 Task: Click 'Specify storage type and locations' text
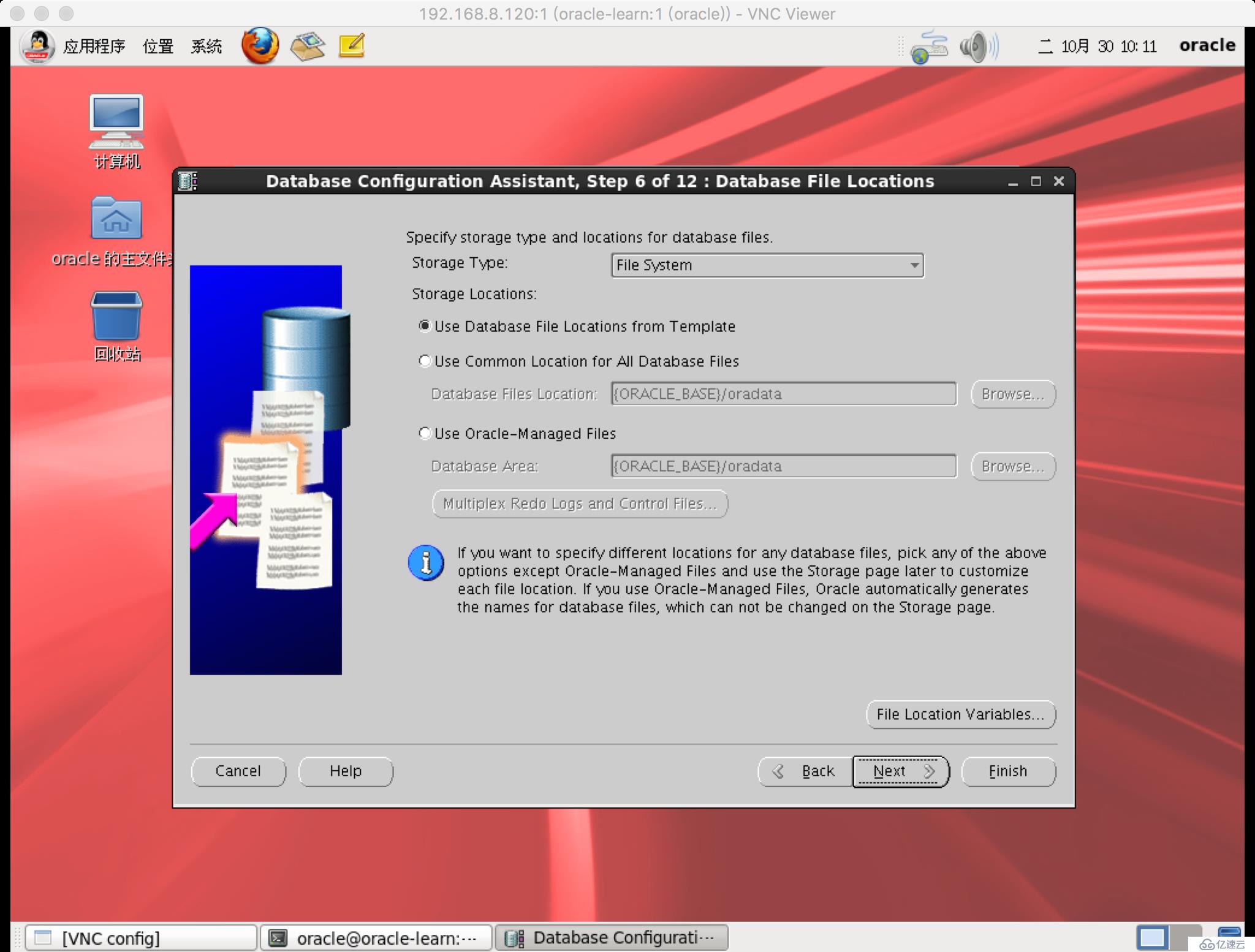click(x=590, y=237)
